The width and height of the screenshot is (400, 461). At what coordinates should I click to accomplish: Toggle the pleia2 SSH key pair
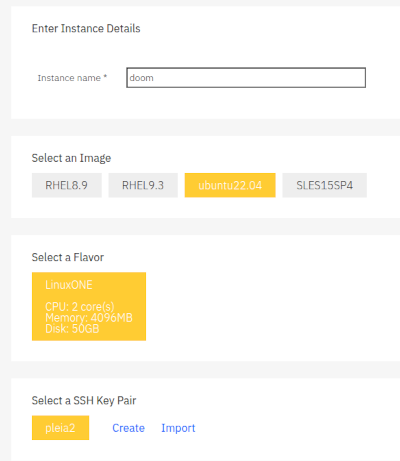click(x=60, y=428)
